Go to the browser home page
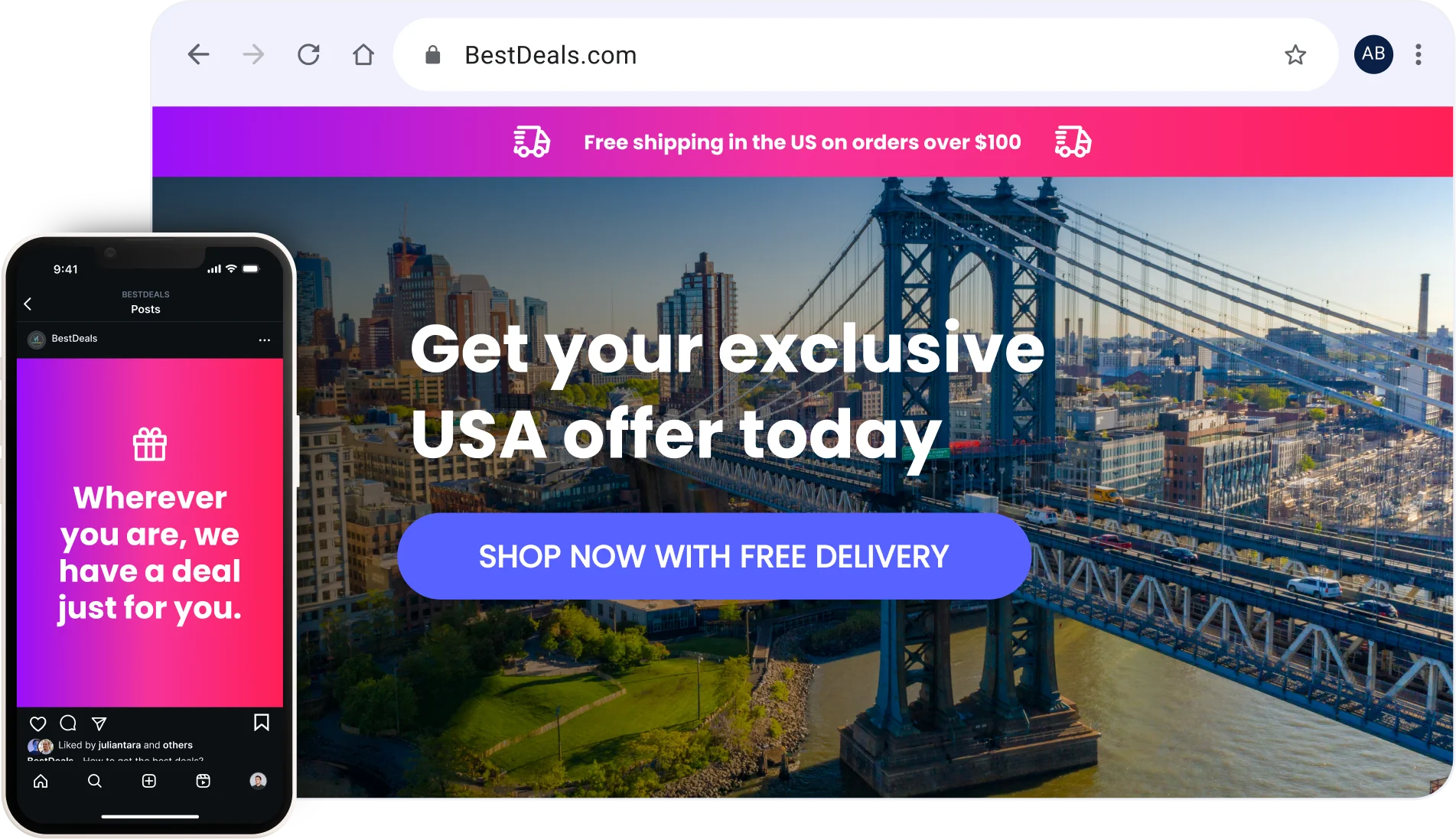The image size is (1456, 839). (x=363, y=54)
